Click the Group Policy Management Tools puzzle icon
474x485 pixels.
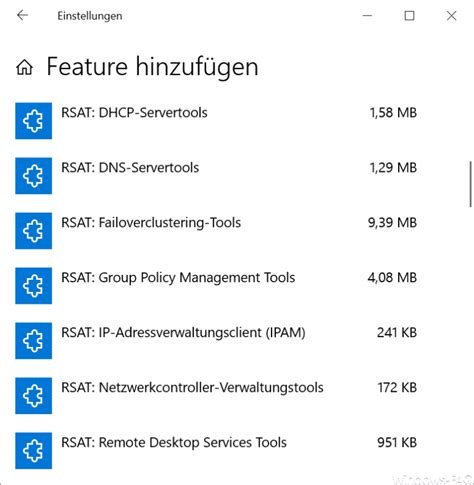pyautogui.click(x=33, y=286)
